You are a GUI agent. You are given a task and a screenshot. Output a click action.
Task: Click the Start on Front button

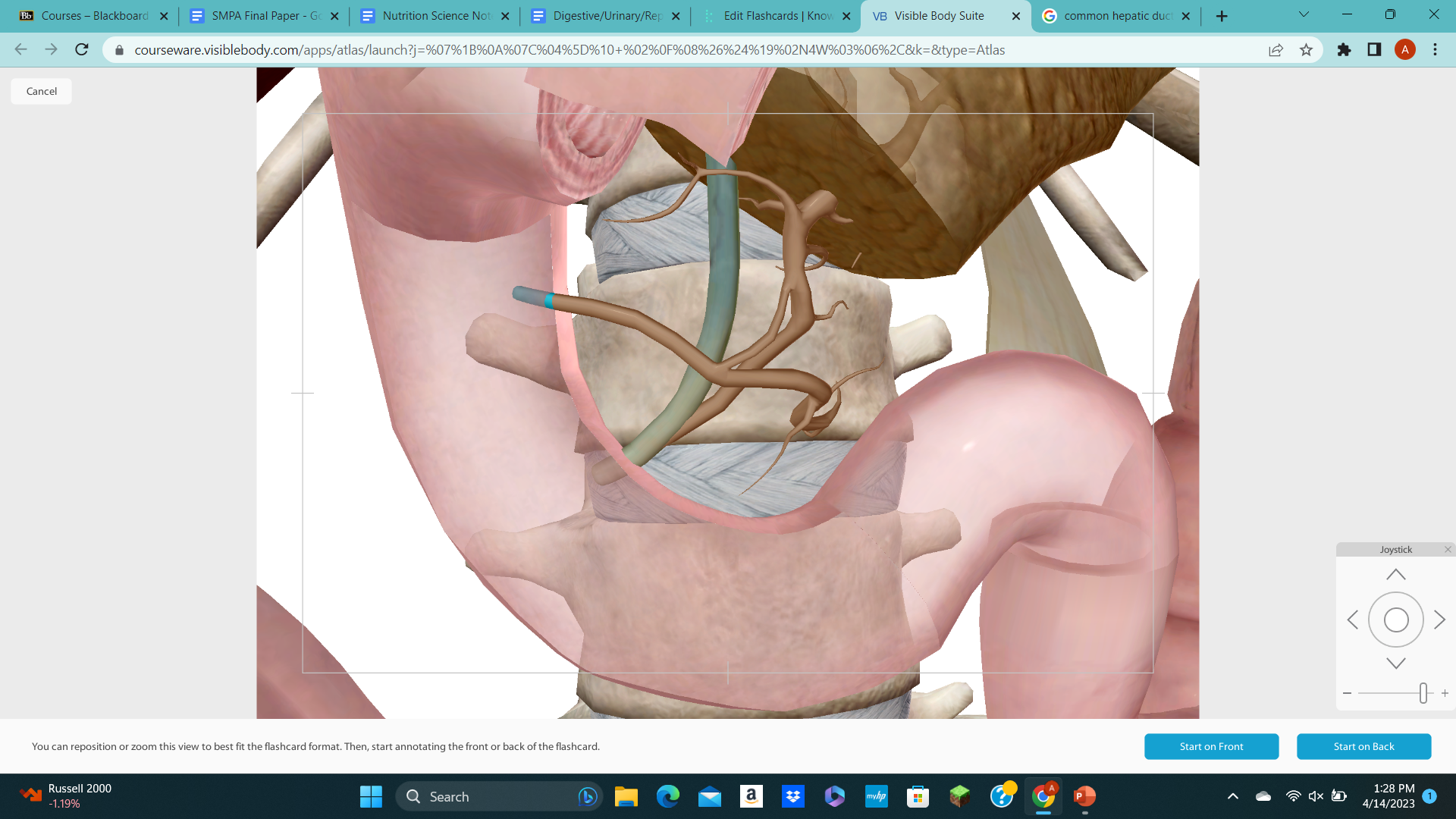pos(1211,746)
